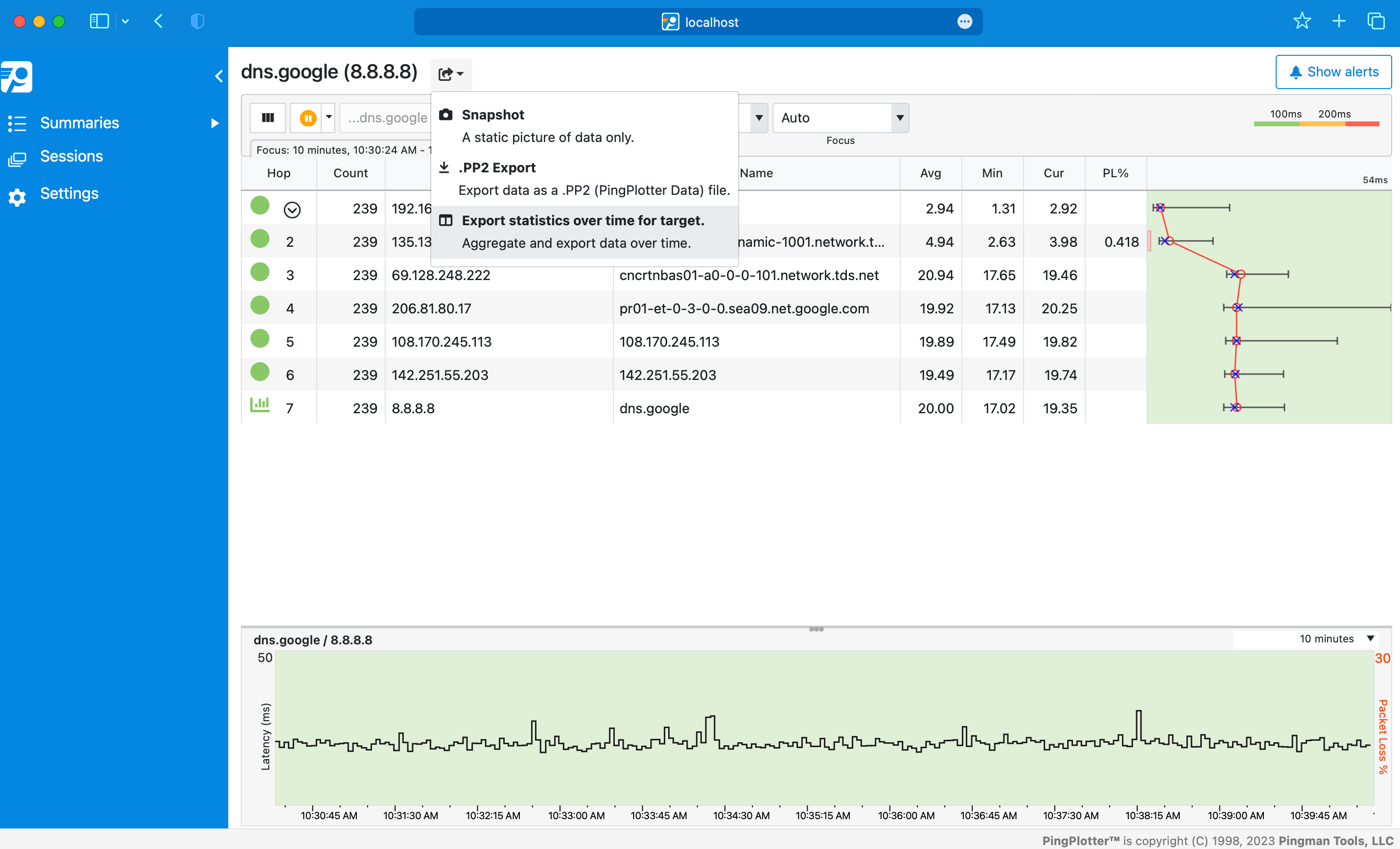
Task: Click the PingPlotter logo in the sidebar
Action: coord(17,77)
